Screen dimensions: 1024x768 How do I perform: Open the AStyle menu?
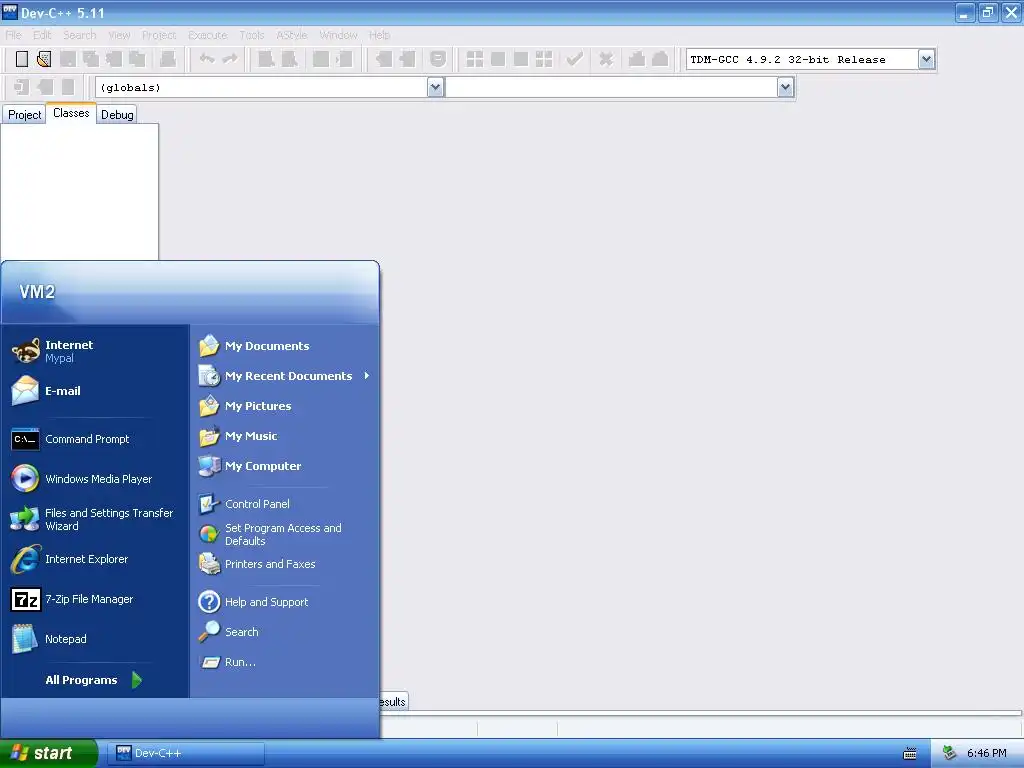[292, 35]
